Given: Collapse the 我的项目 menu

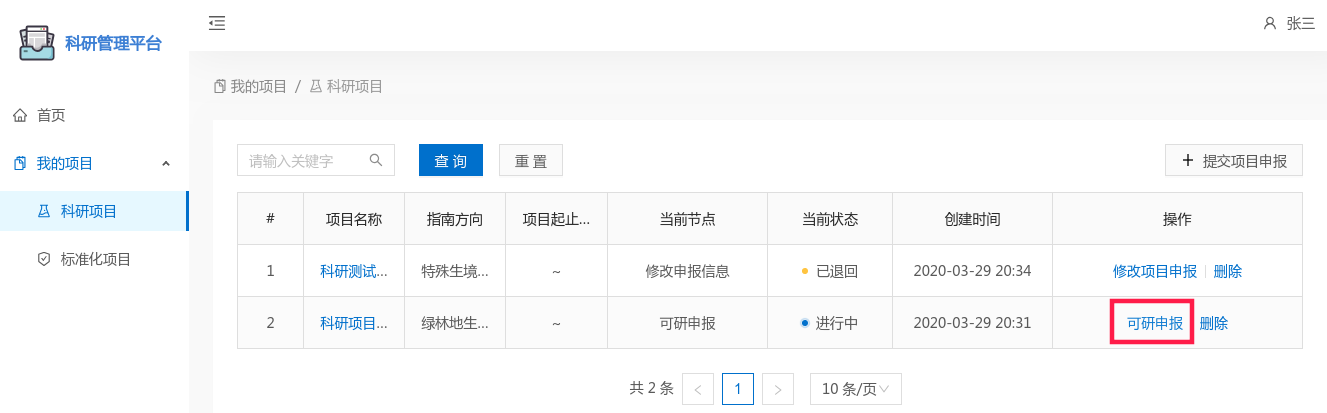Looking at the screenshot, I should point(166,163).
